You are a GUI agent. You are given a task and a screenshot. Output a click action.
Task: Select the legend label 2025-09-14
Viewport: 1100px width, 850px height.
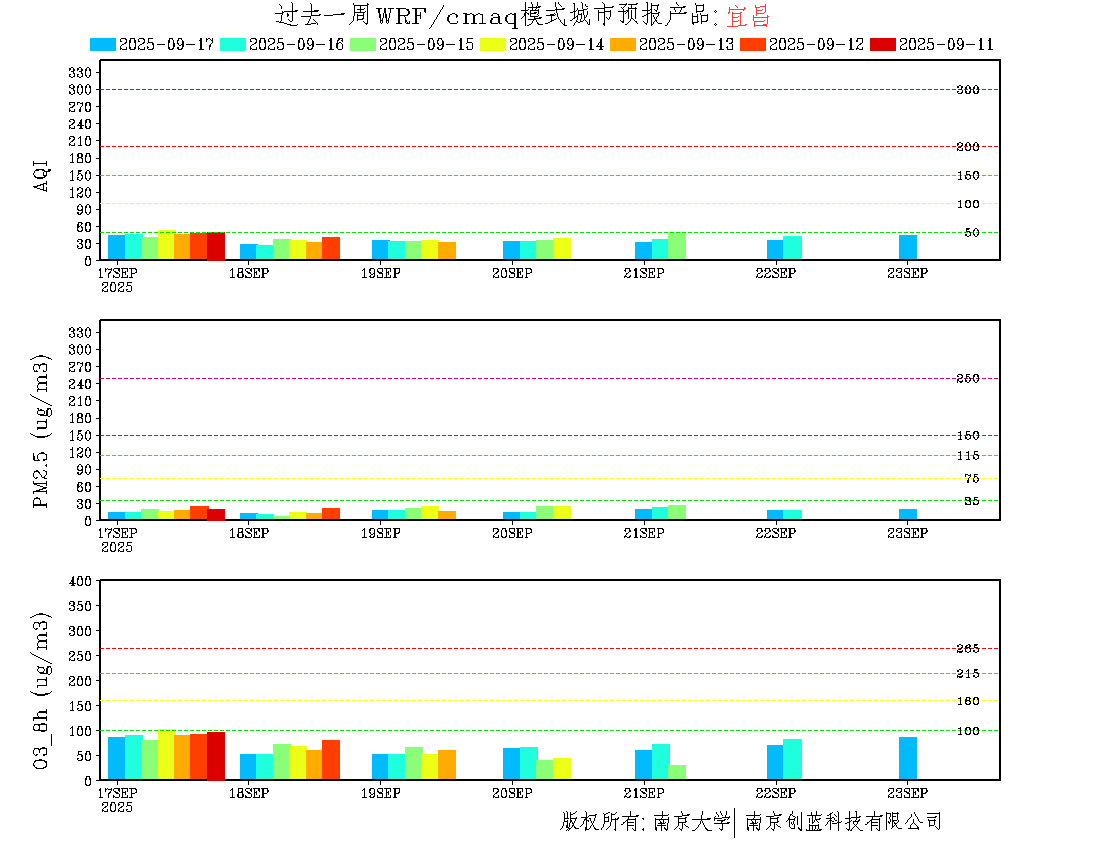point(556,44)
